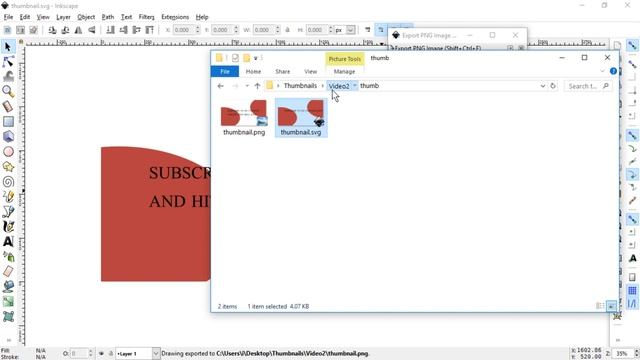Image resolution: width=640 pixels, height=360 pixels.
Task: Toggle layer visibility eye in status bar
Action: pyautogui.click(x=101, y=353)
